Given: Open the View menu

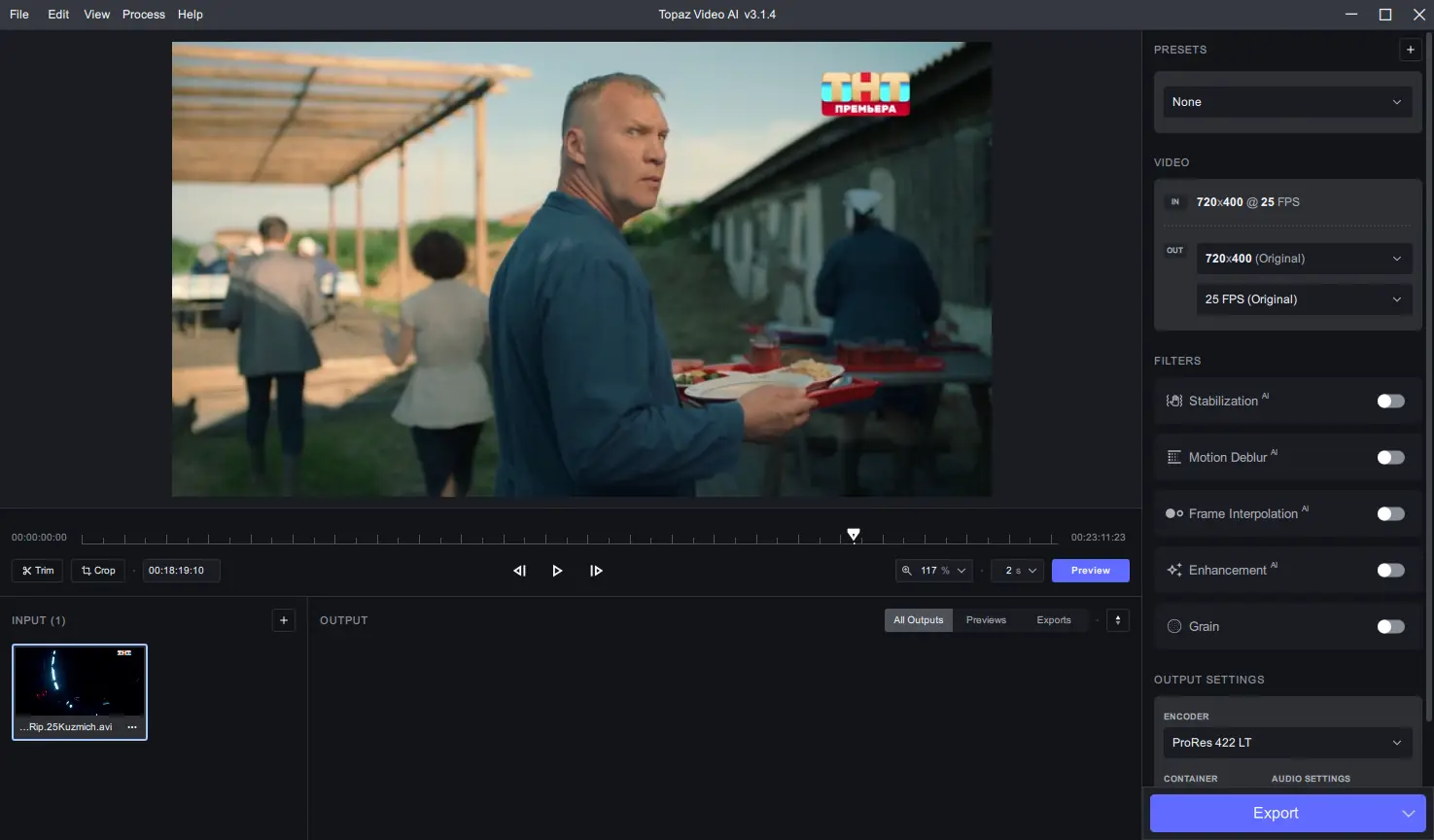Looking at the screenshot, I should 97,15.
